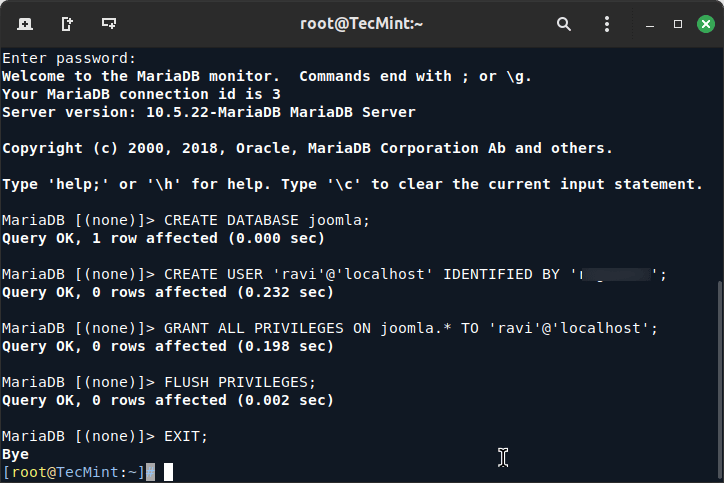Click the redacted password in CREATE USER line

tap(616, 274)
